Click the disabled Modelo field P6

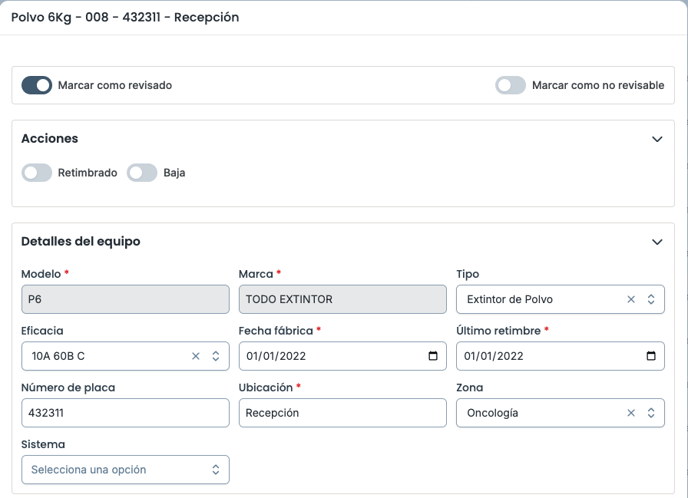tap(125, 299)
